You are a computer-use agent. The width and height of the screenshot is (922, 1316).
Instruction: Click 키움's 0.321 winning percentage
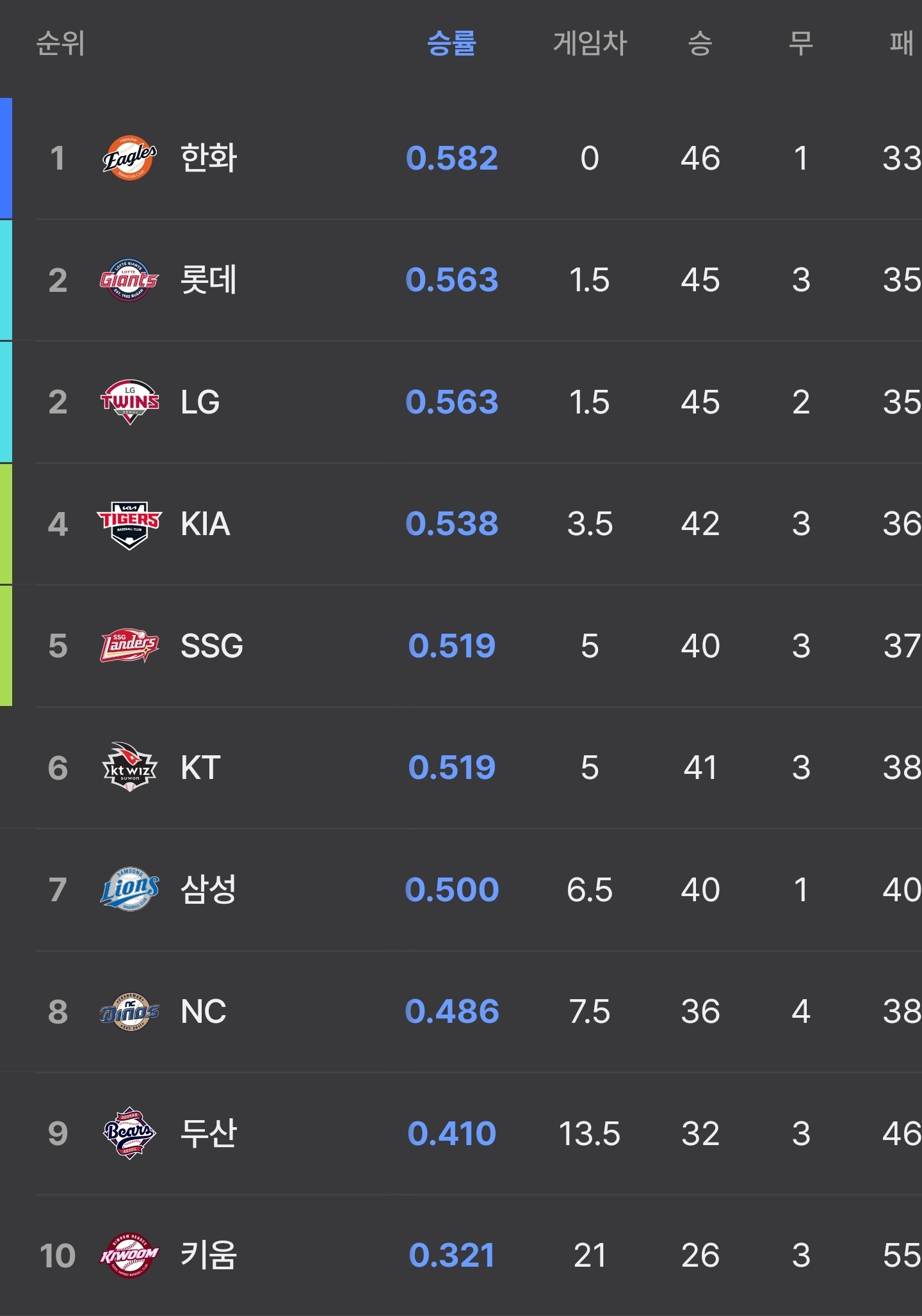(452, 1255)
